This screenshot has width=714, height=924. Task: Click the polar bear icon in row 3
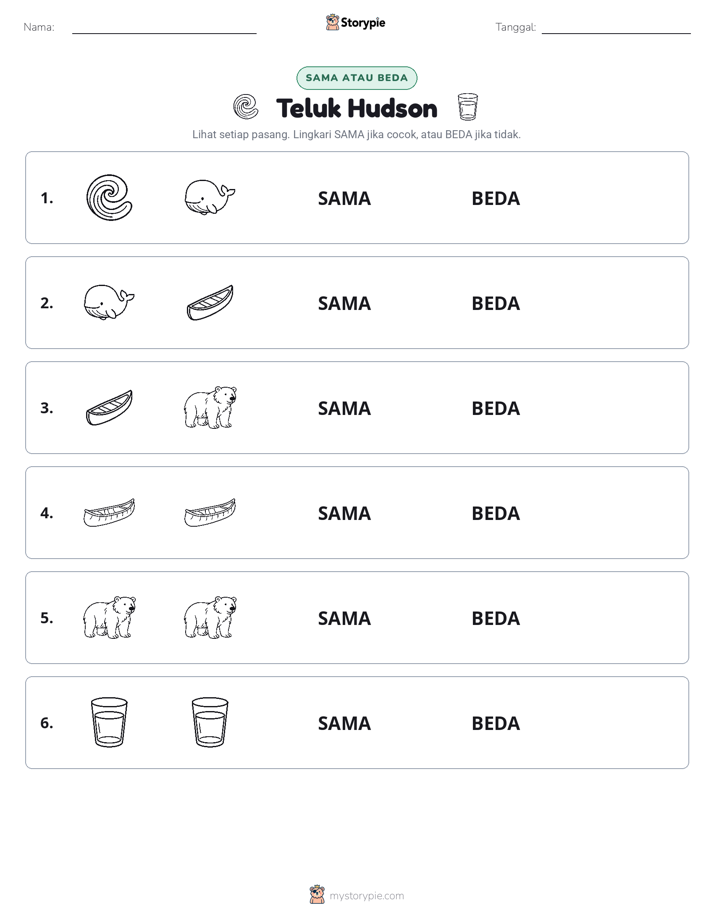point(210,407)
